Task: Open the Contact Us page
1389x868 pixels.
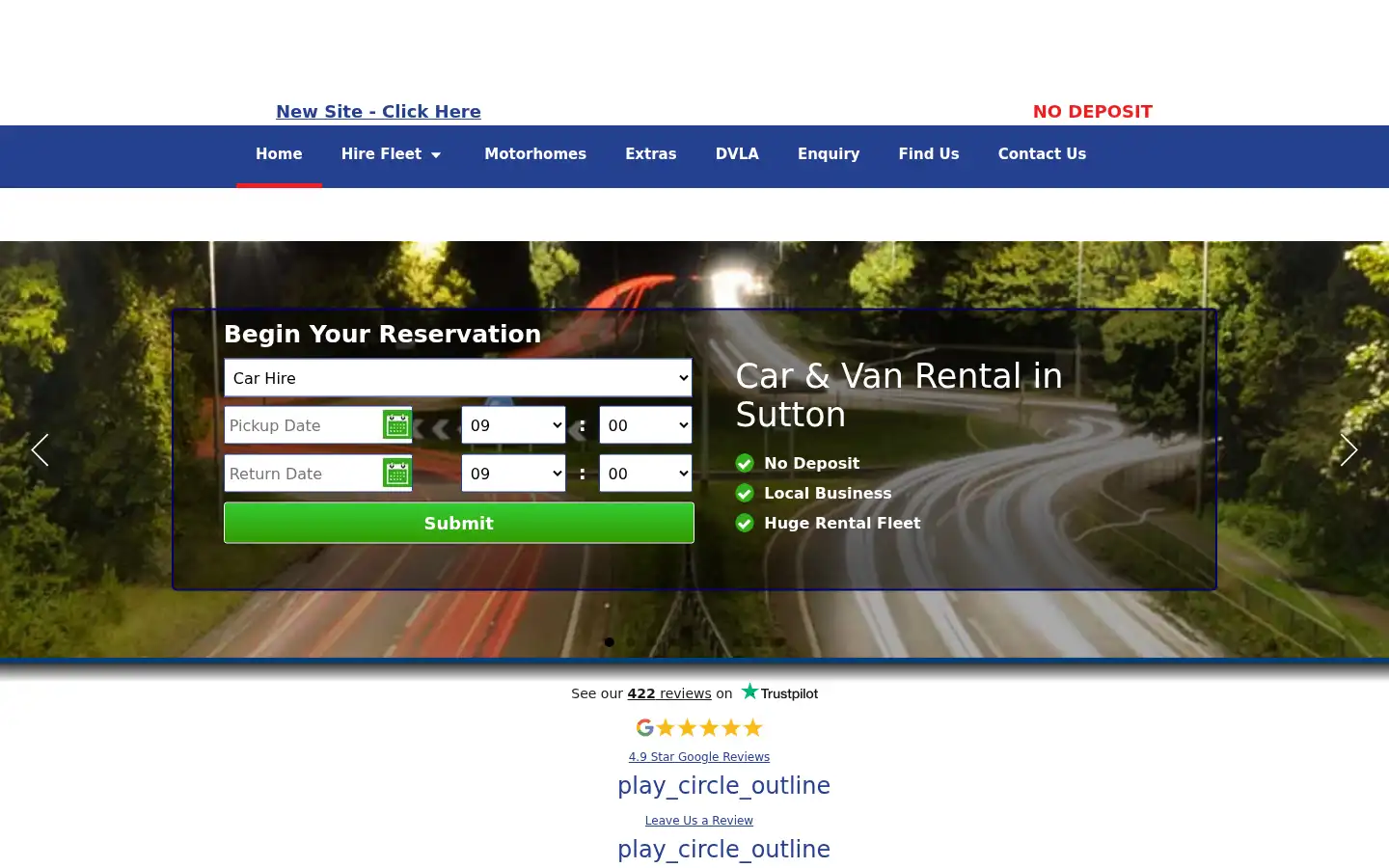Action: (1042, 154)
